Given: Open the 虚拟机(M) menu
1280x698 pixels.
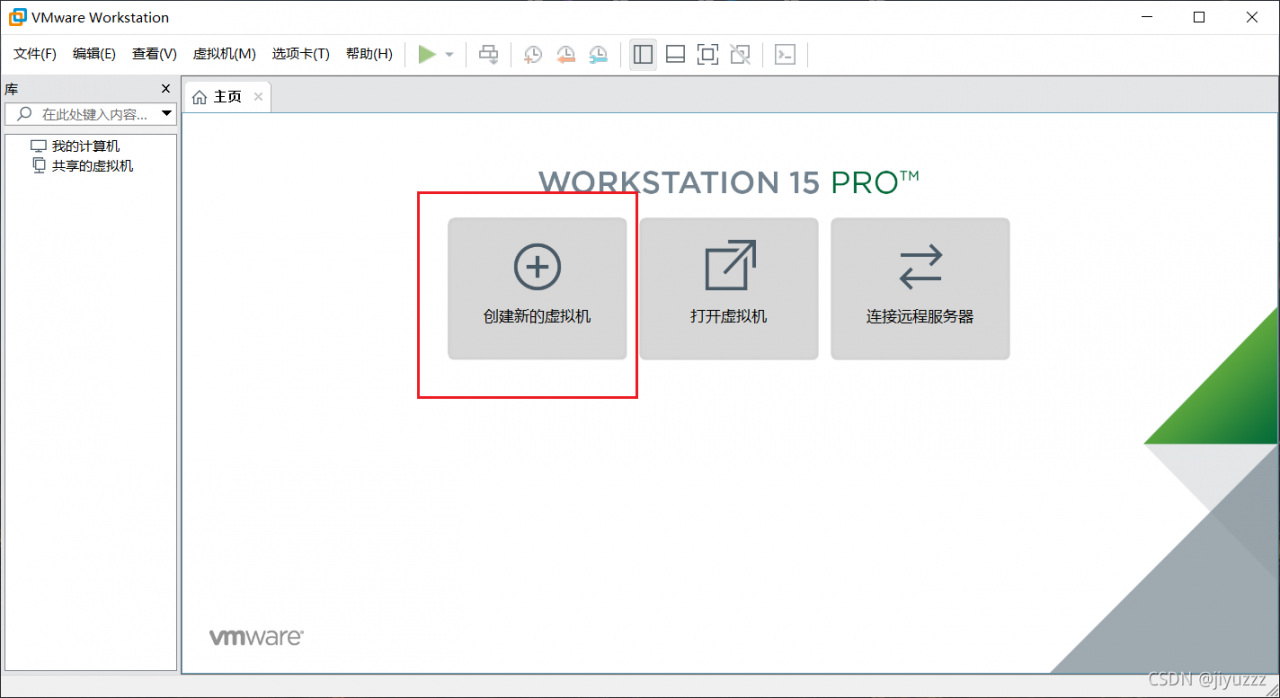Looking at the screenshot, I should 224,53.
